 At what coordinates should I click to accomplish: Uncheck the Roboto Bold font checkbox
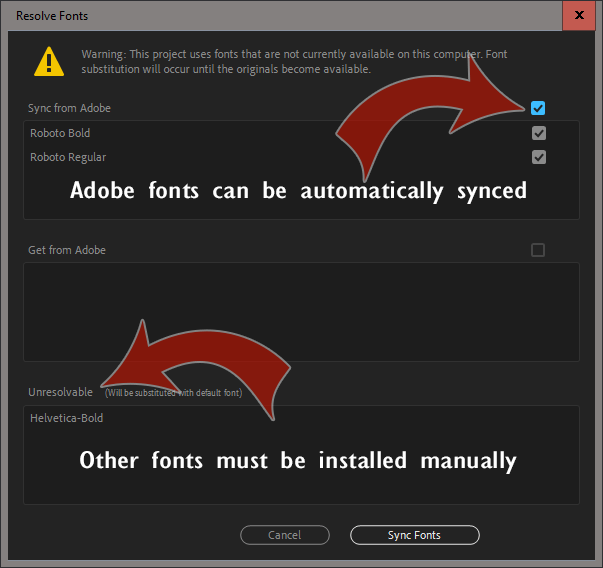coord(539,133)
